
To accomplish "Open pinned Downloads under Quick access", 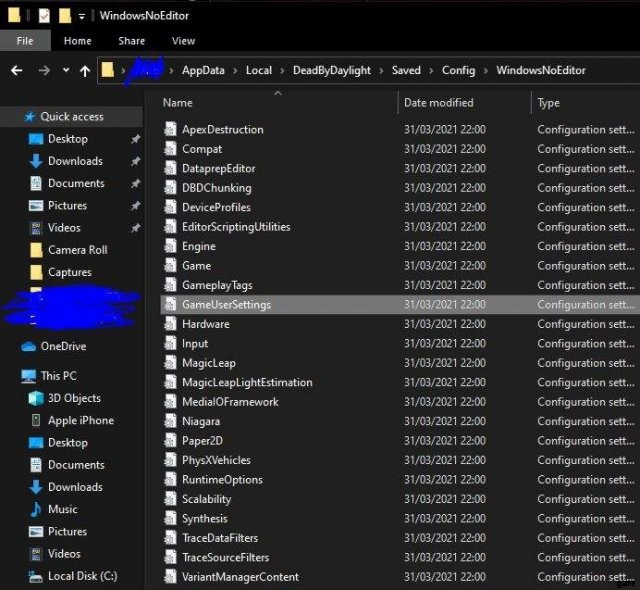I will click(x=76, y=161).
